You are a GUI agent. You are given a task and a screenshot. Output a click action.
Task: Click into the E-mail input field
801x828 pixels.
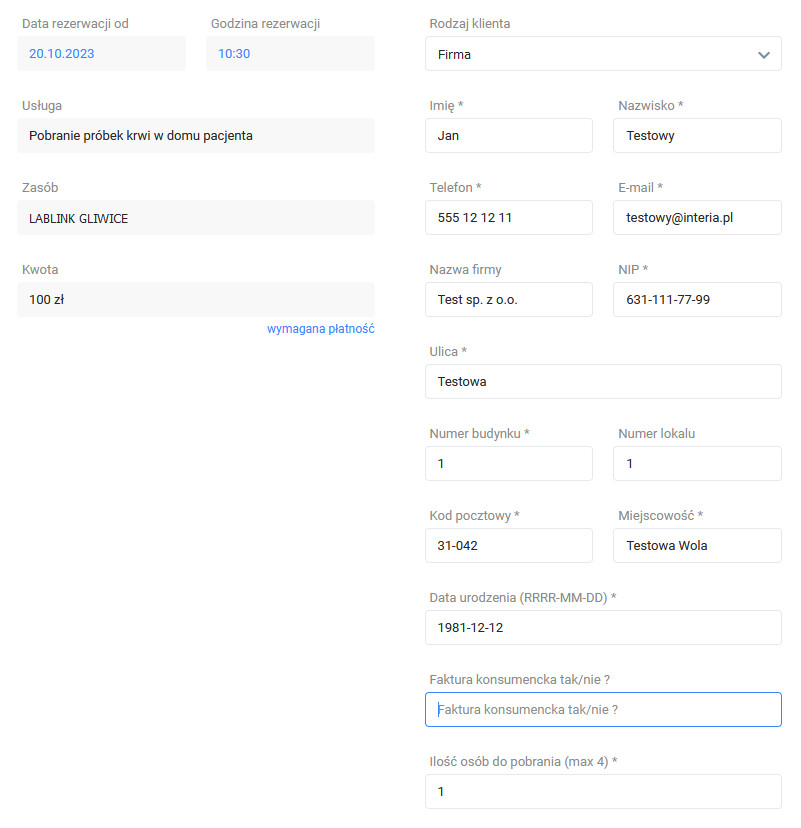[x=697, y=218]
